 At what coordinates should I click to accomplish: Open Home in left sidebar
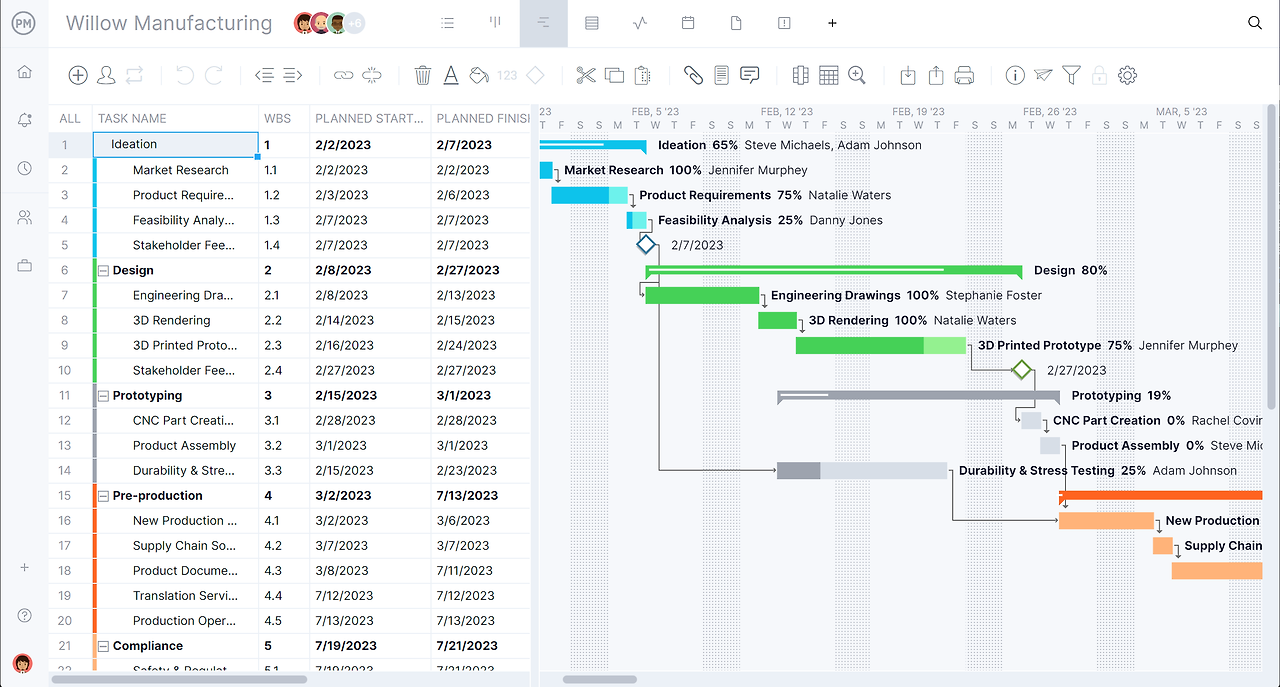pos(24,72)
